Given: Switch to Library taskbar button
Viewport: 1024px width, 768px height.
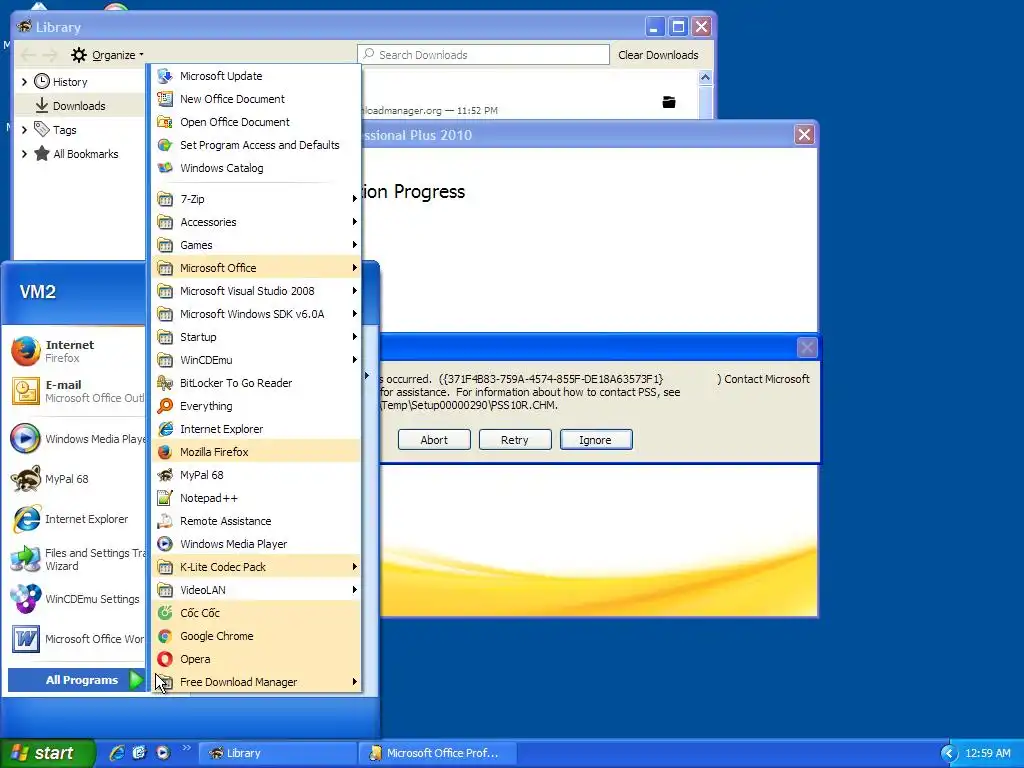Looking at the screenshot, I should [x=276, y=753].
